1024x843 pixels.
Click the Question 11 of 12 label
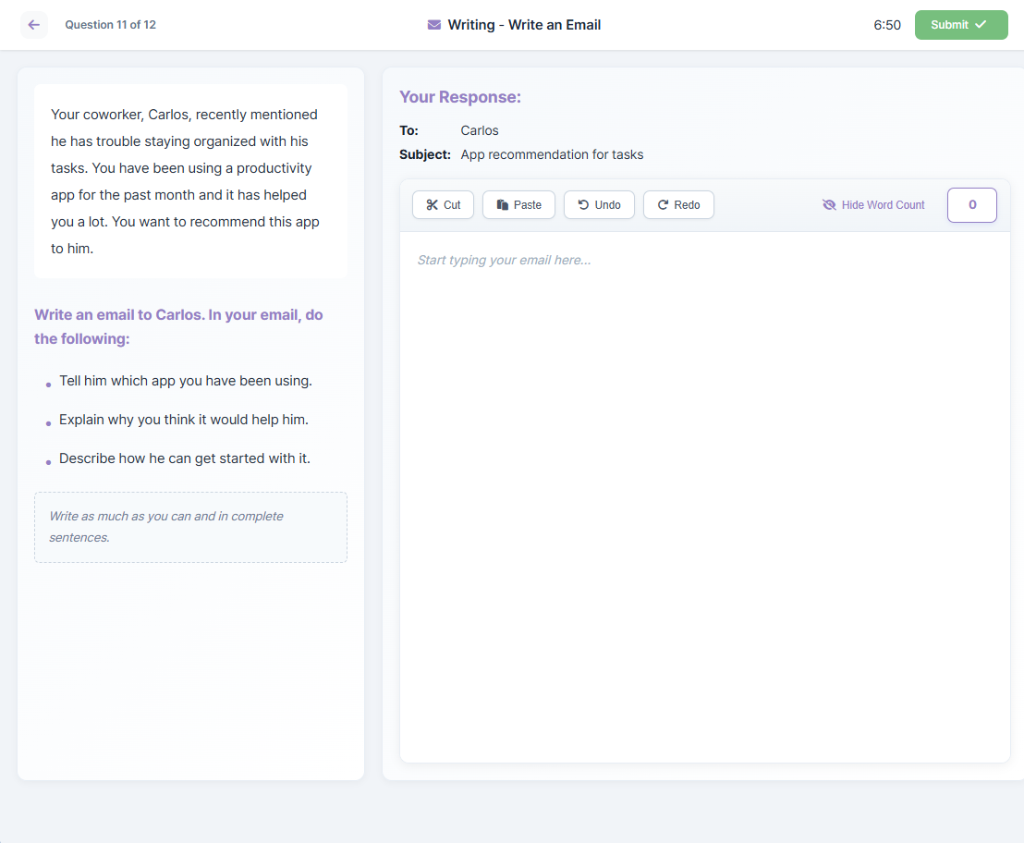point(110,25)
